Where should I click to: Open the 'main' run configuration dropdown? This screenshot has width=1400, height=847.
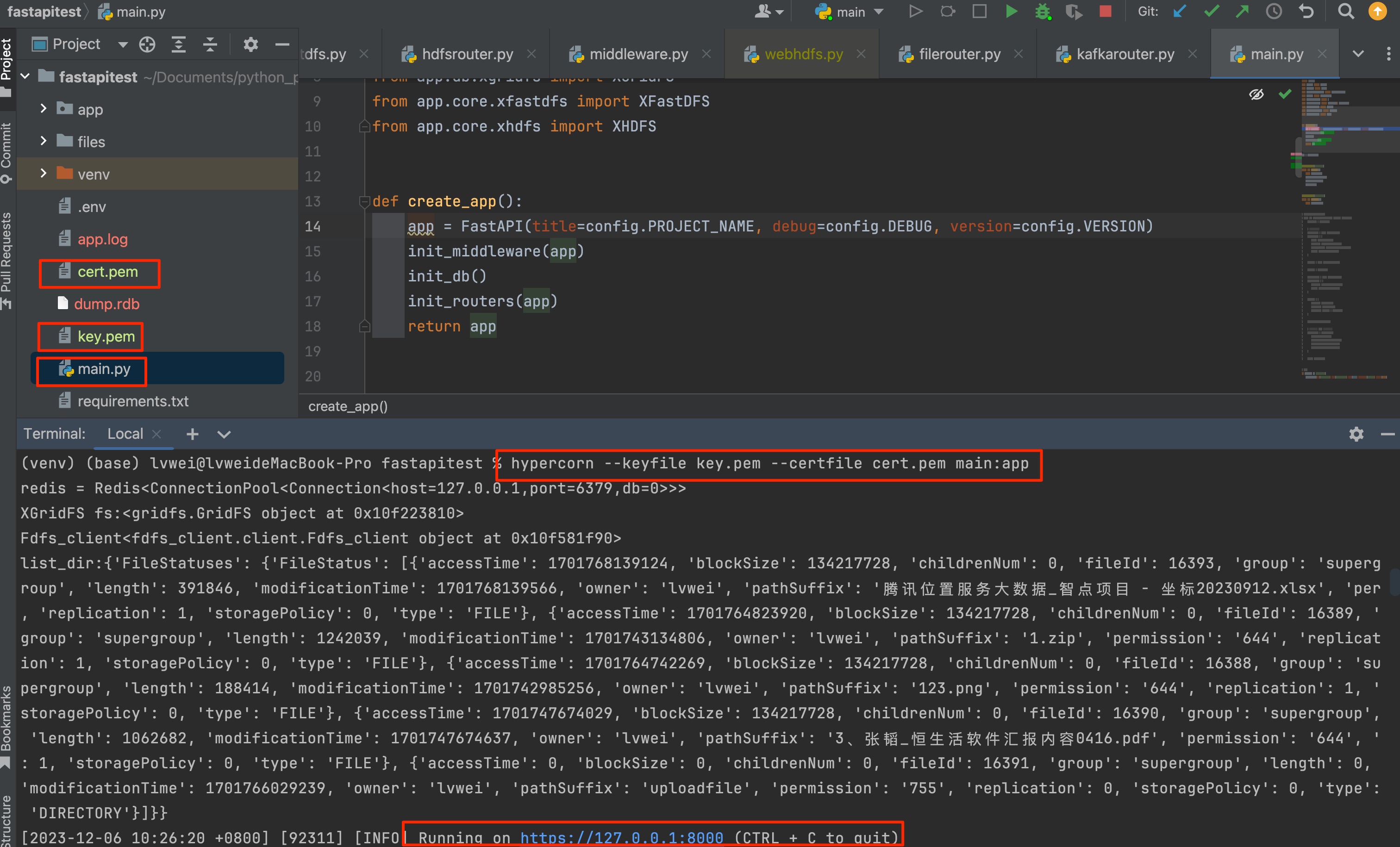pos(849,12)
